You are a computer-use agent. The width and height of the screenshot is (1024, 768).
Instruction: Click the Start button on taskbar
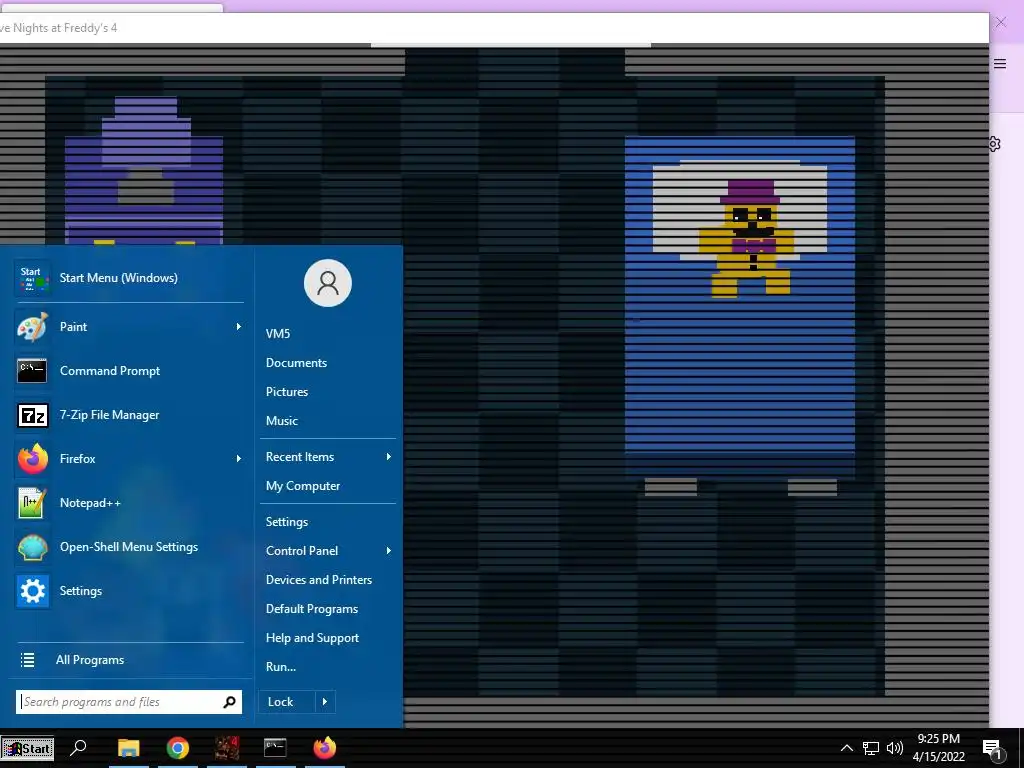click(x=27, y=748)
